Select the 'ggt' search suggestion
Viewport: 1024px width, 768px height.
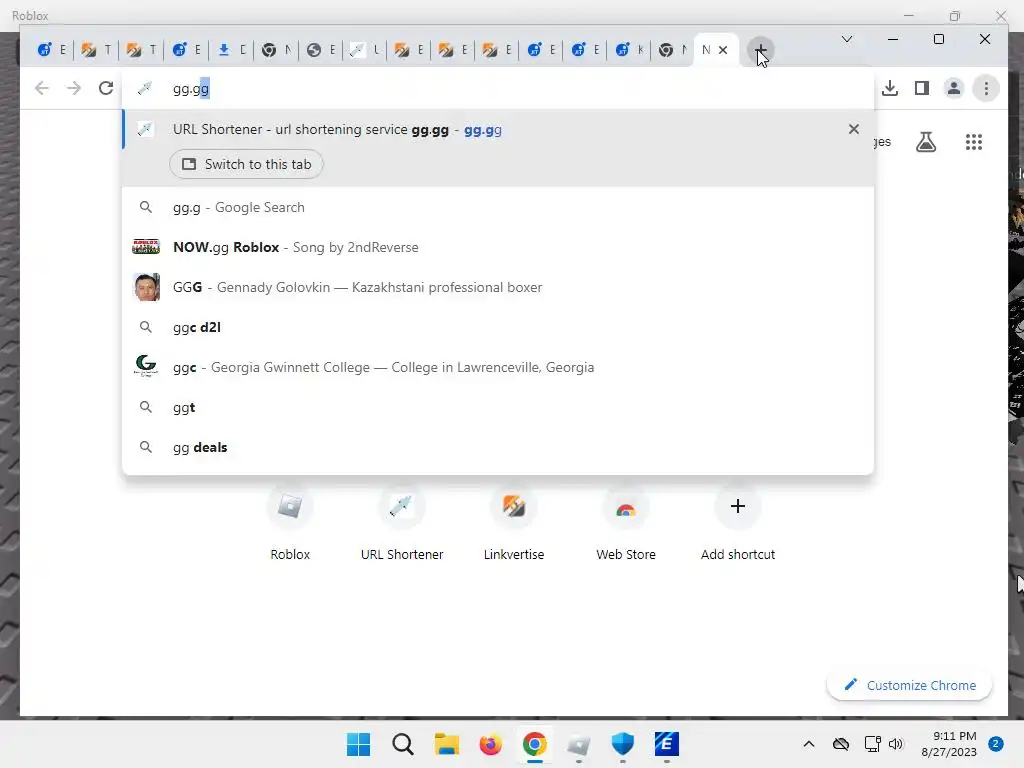click(x=498, y=408)
